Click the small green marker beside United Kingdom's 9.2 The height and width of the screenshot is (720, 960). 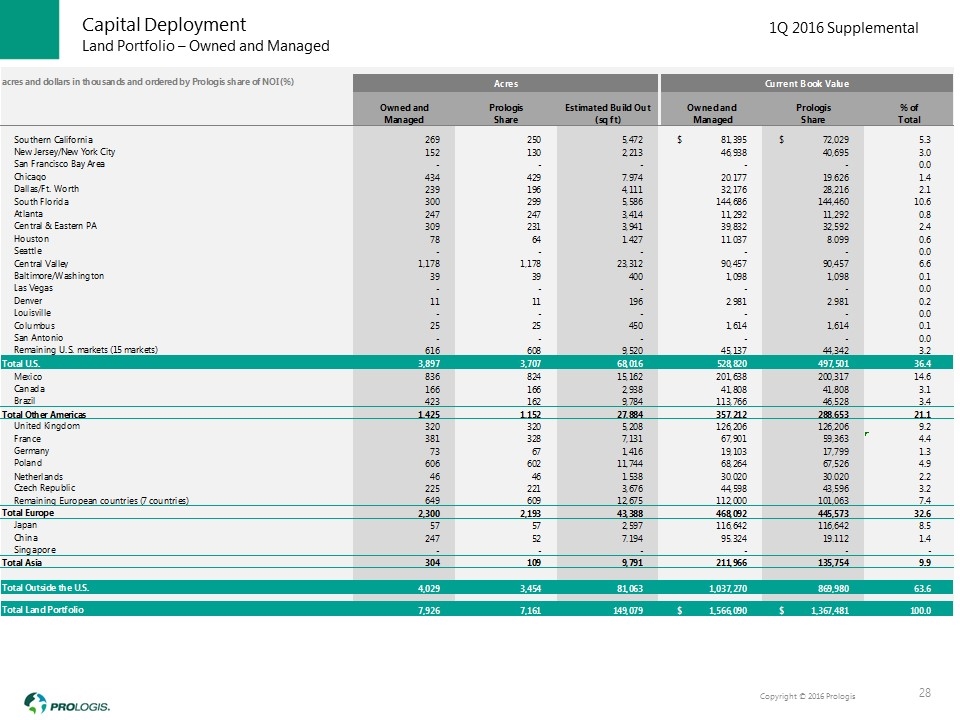tap(867, 434)
